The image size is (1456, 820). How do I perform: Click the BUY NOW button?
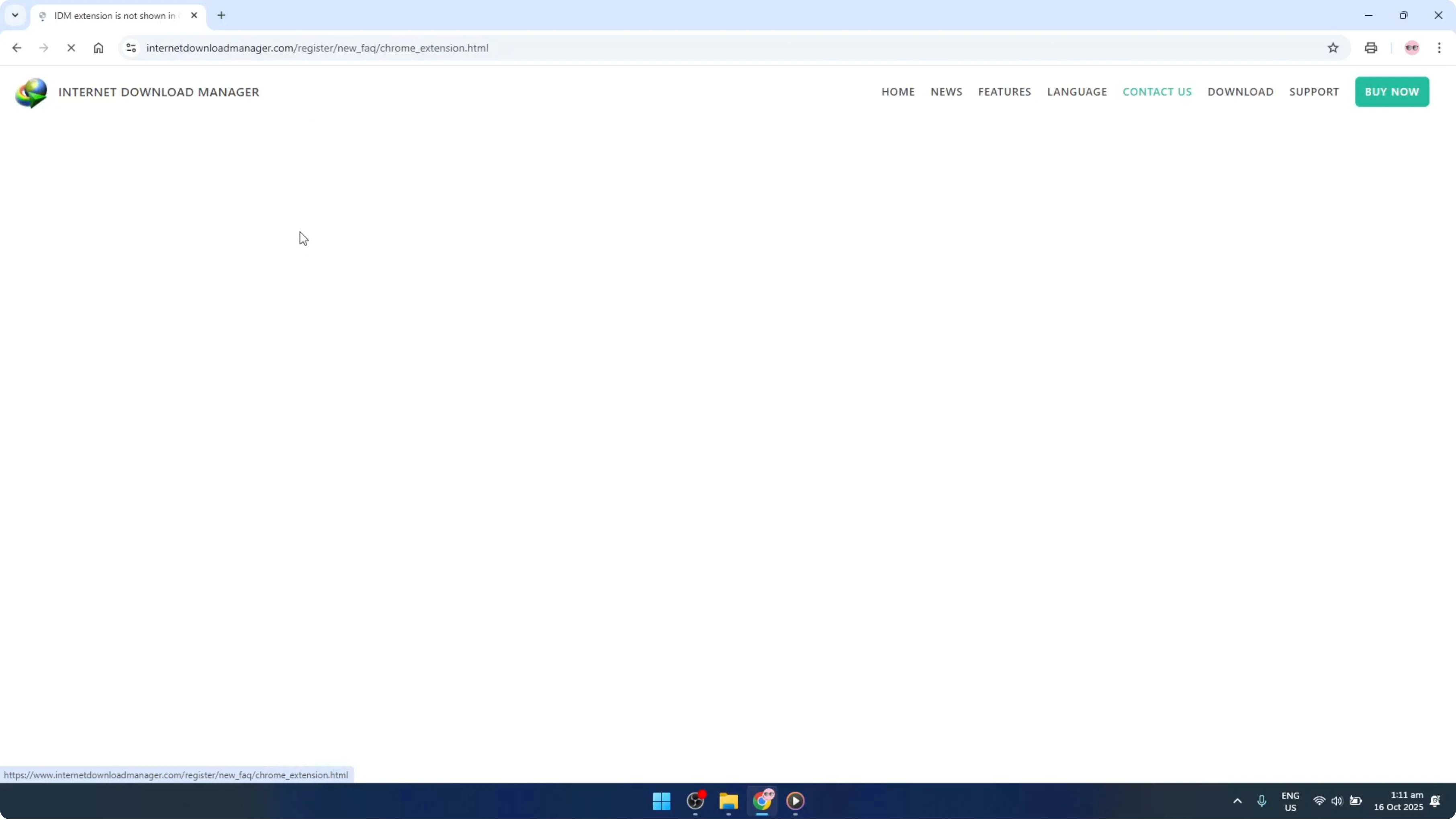[1392, 92]
